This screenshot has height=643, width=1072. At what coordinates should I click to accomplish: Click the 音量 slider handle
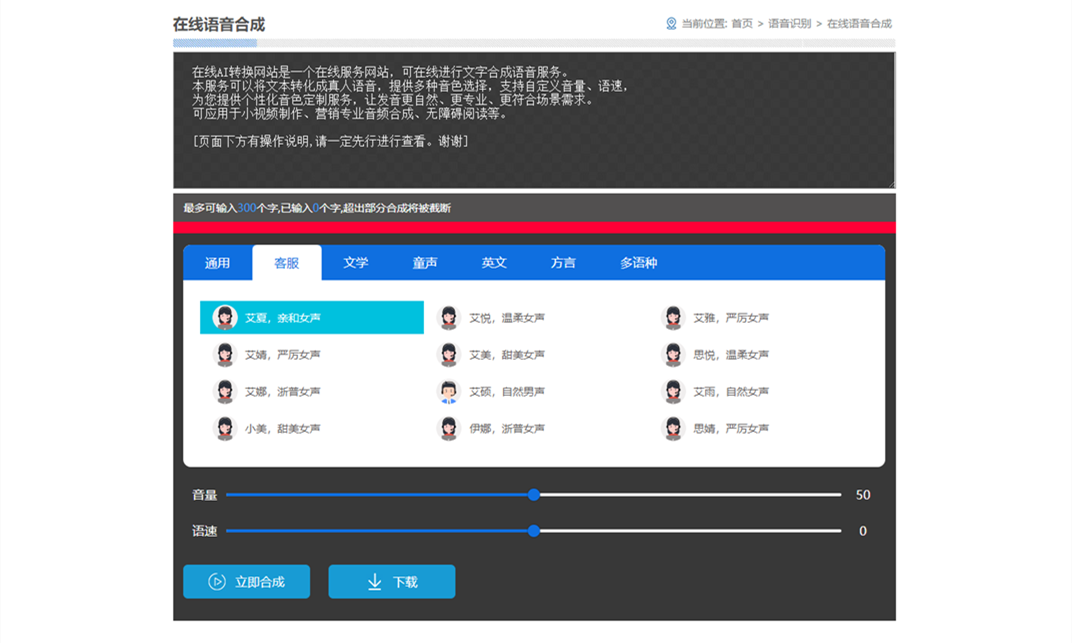tap(534, 495)
